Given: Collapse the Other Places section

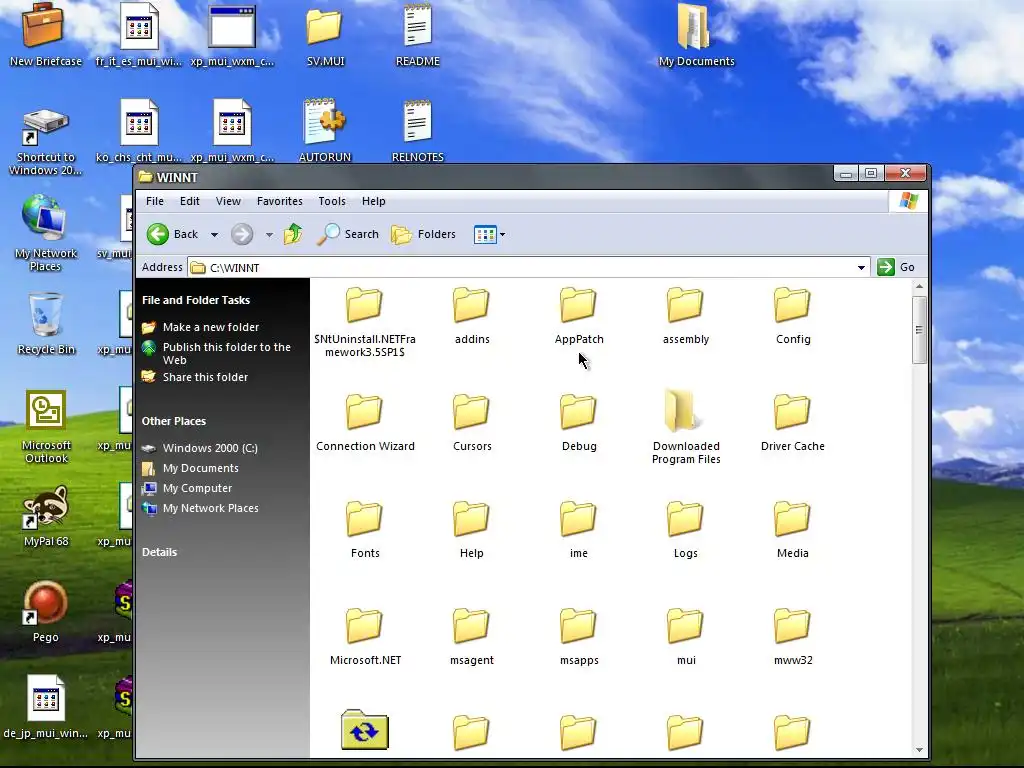Looking at the screenshot, I should pos(174,421).
